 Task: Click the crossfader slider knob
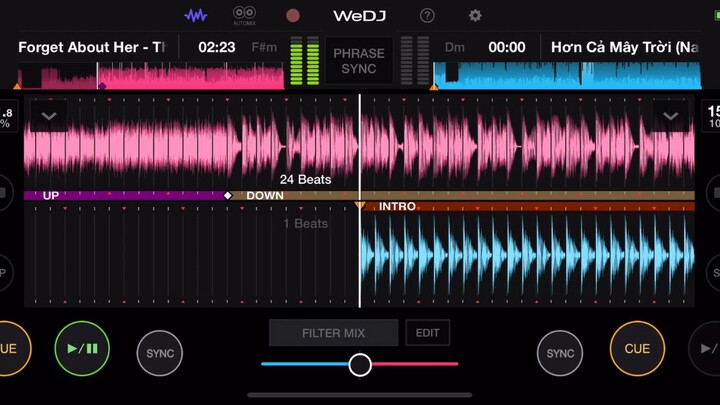click(360, 365)
